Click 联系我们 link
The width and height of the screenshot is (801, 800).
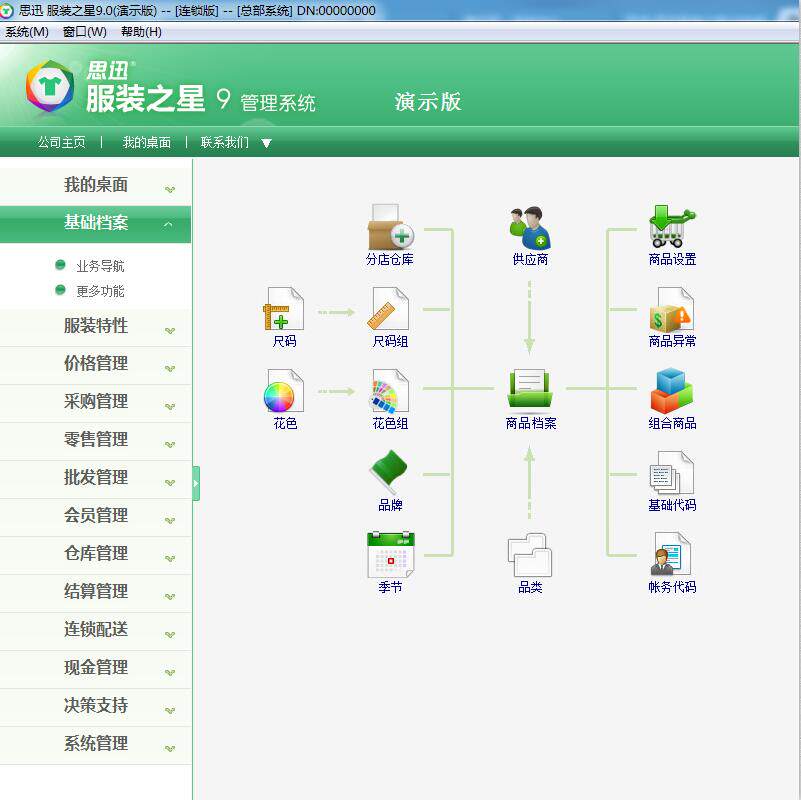click(x=225, y=142)
